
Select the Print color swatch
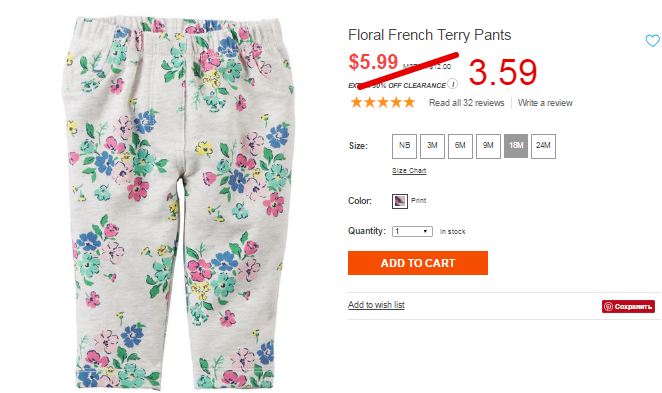click(x=399, y=201)
